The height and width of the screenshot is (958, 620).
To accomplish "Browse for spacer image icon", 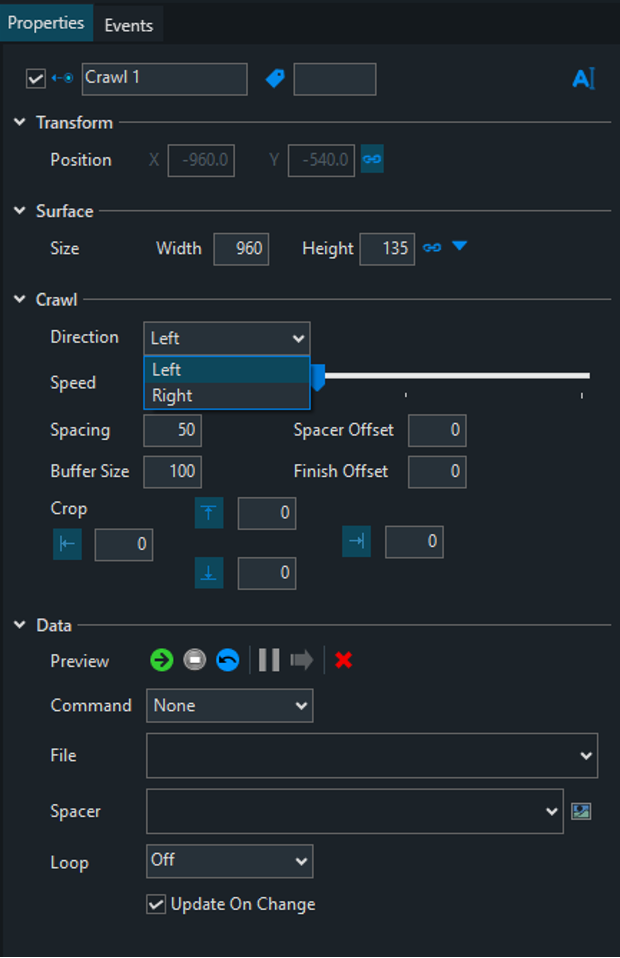I will 581,811.
